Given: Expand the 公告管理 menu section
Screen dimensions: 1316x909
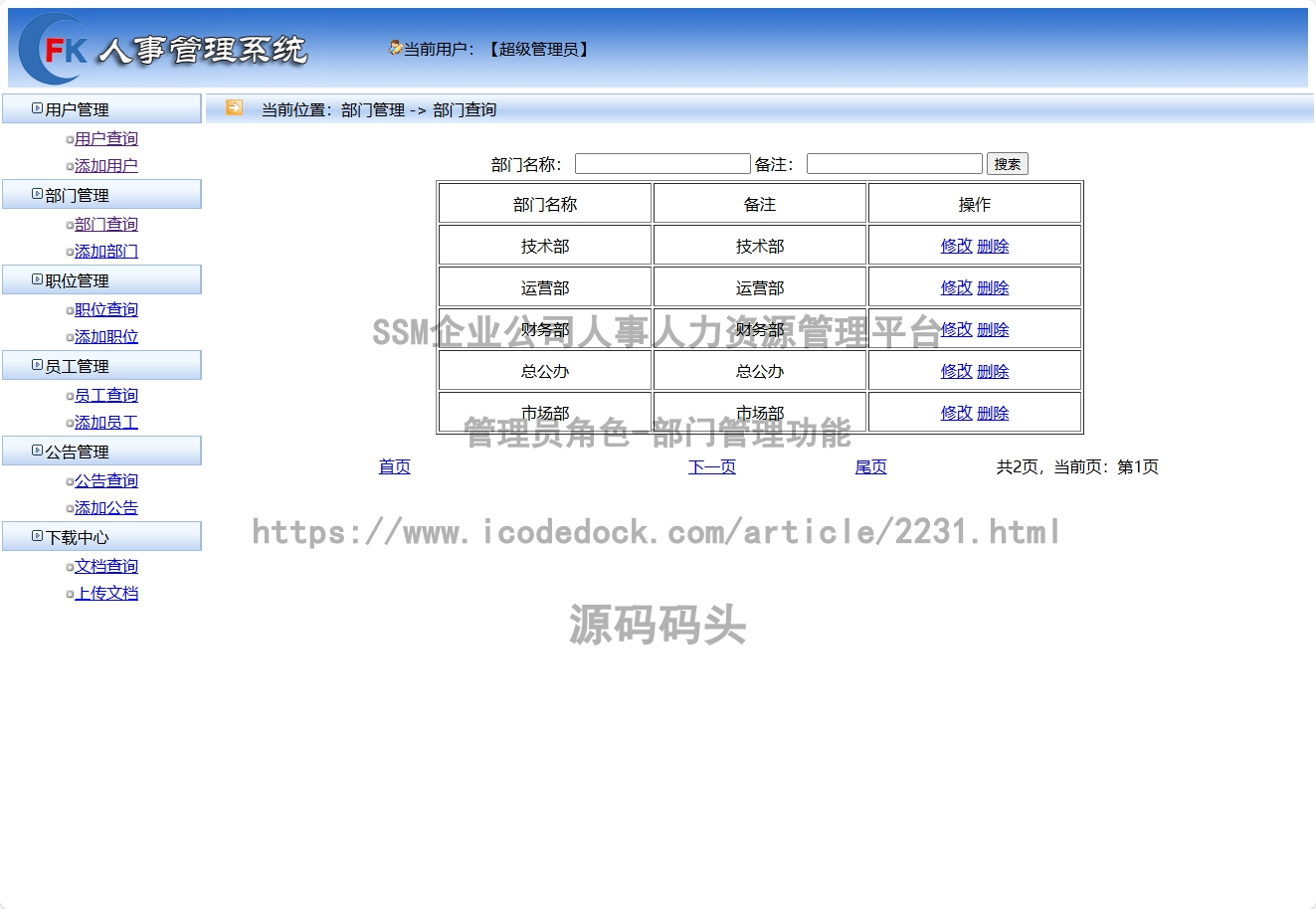Looking at the screenshot, I should tap(101, 452).
